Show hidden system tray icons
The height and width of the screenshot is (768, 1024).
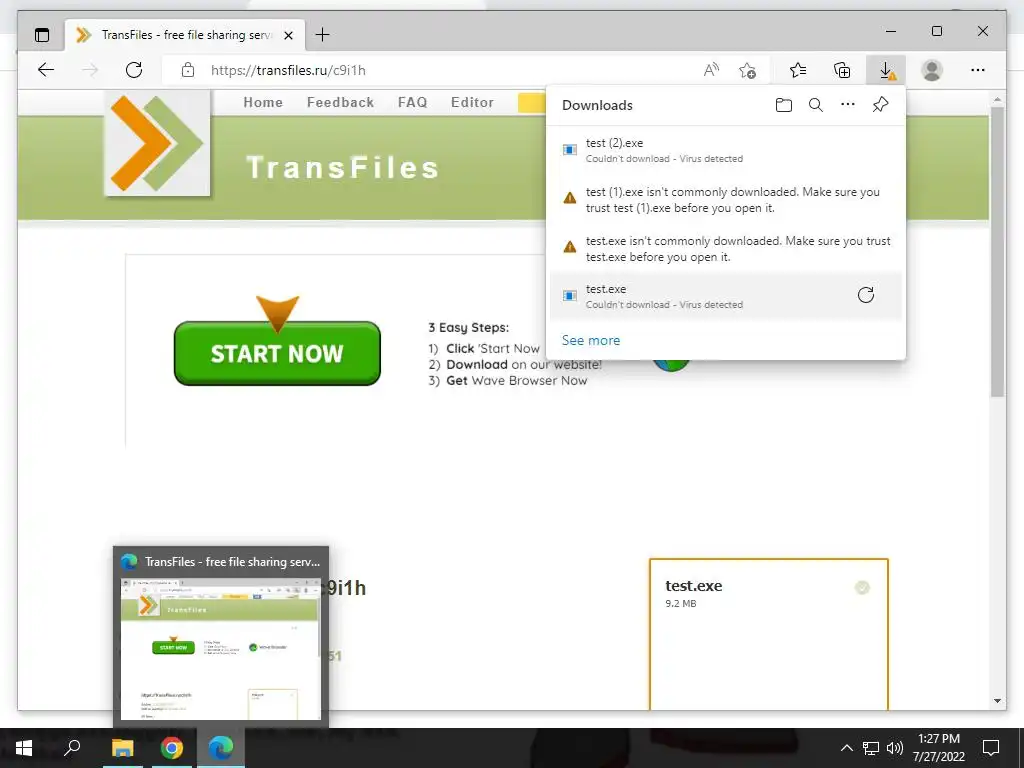pyautogui.click(x=846, y=748)
